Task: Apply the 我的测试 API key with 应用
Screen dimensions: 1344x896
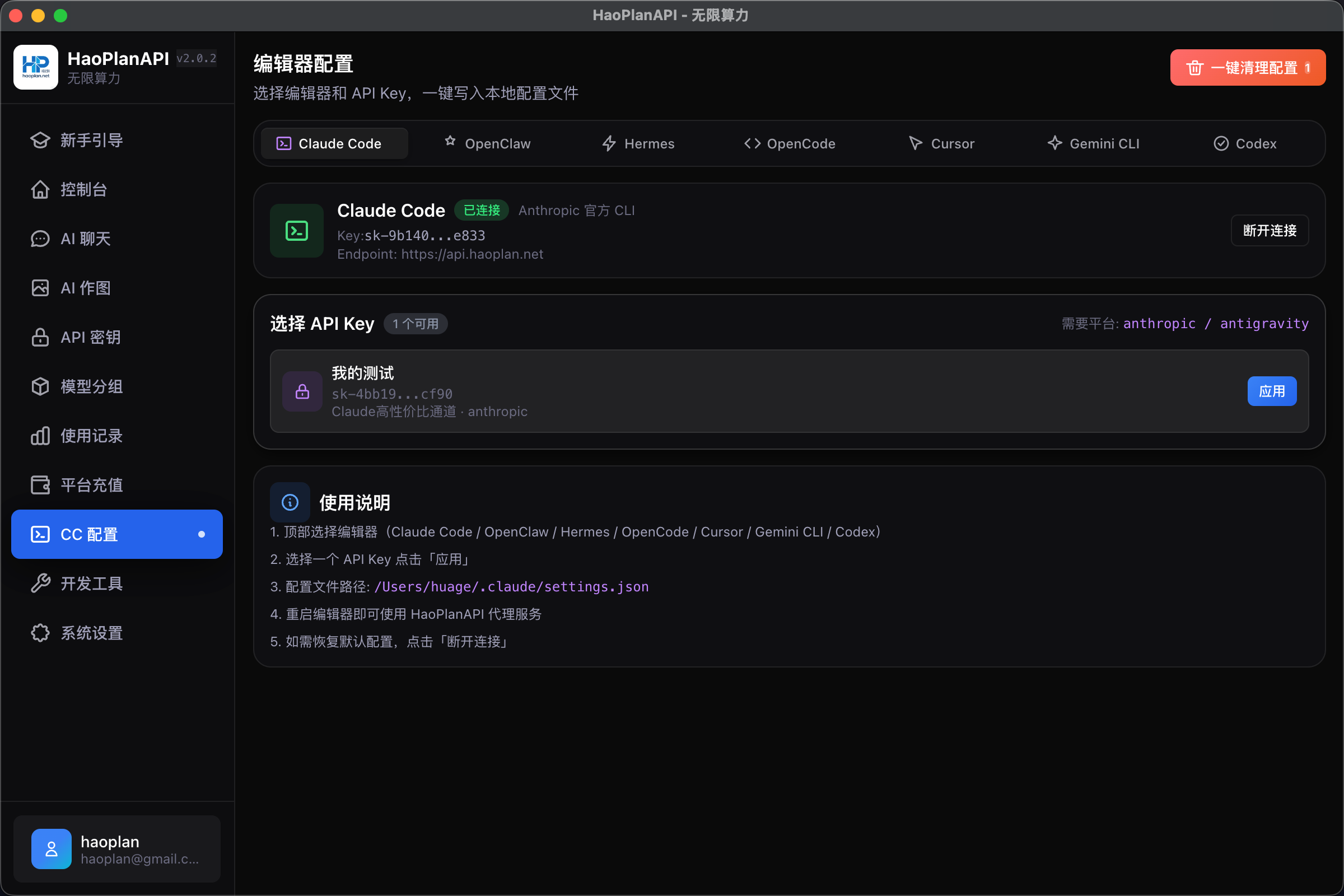Action: tap(1272, 391)
